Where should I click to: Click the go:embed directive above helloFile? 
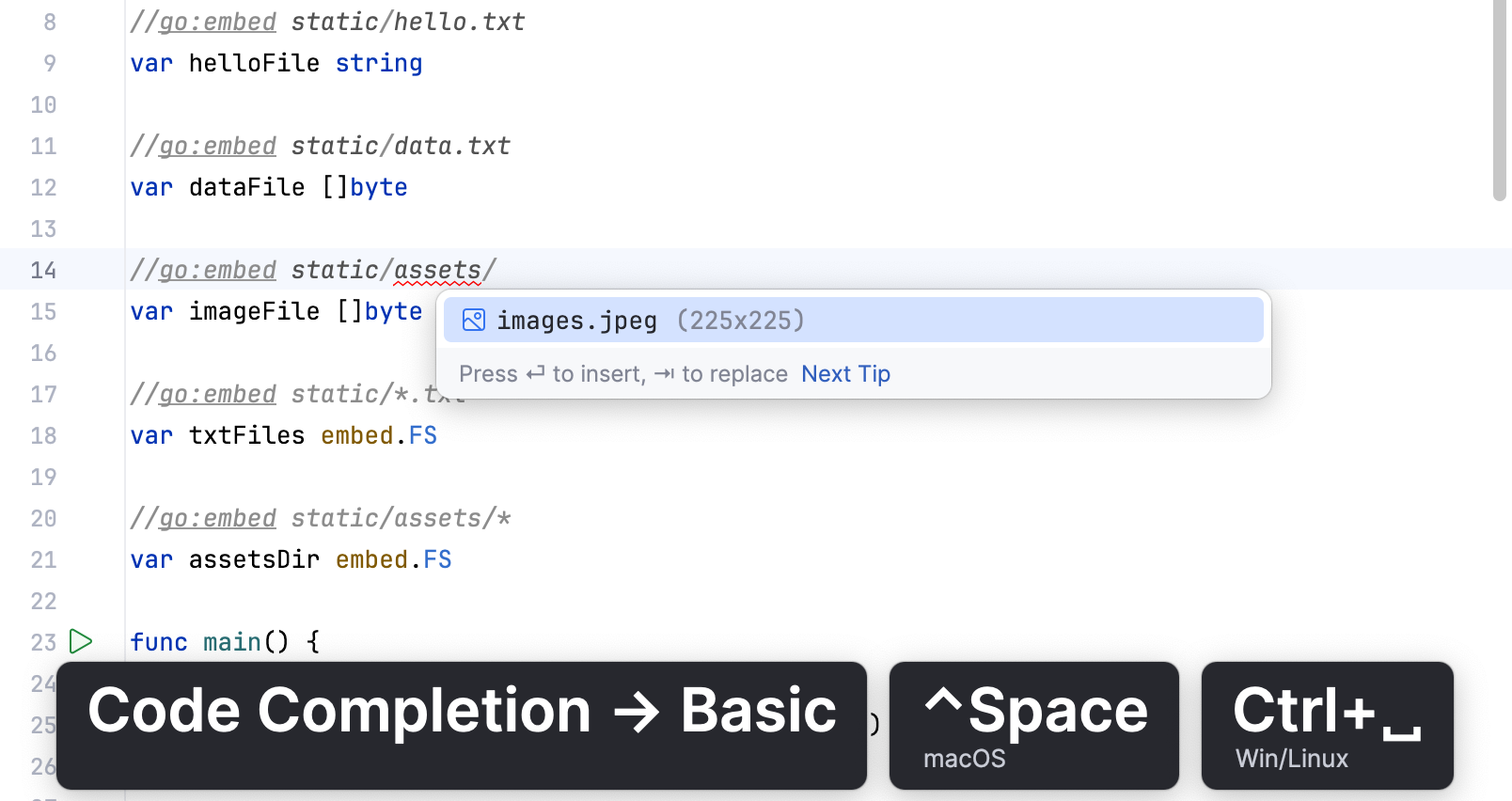217,22
